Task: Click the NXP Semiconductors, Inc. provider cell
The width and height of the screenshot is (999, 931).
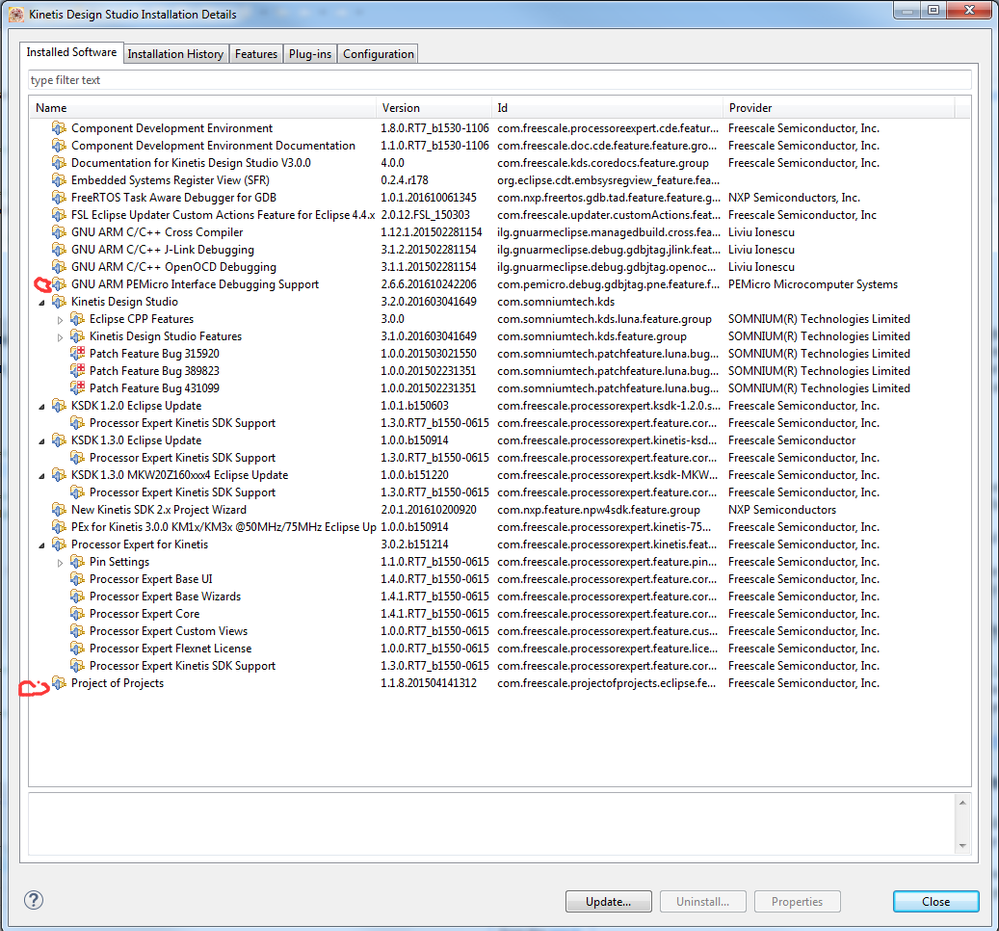Action: pyautogui.click(x=794, y=198)
